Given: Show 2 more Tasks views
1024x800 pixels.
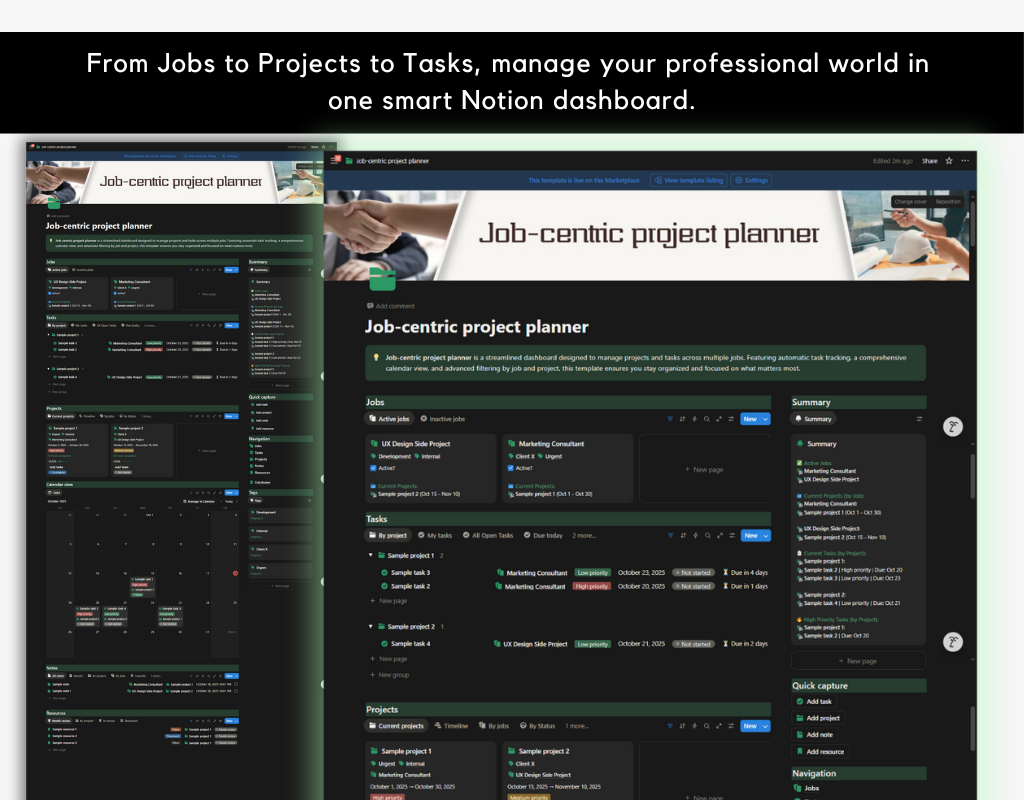Looking at the screenshot, I should tap(584, 536).
